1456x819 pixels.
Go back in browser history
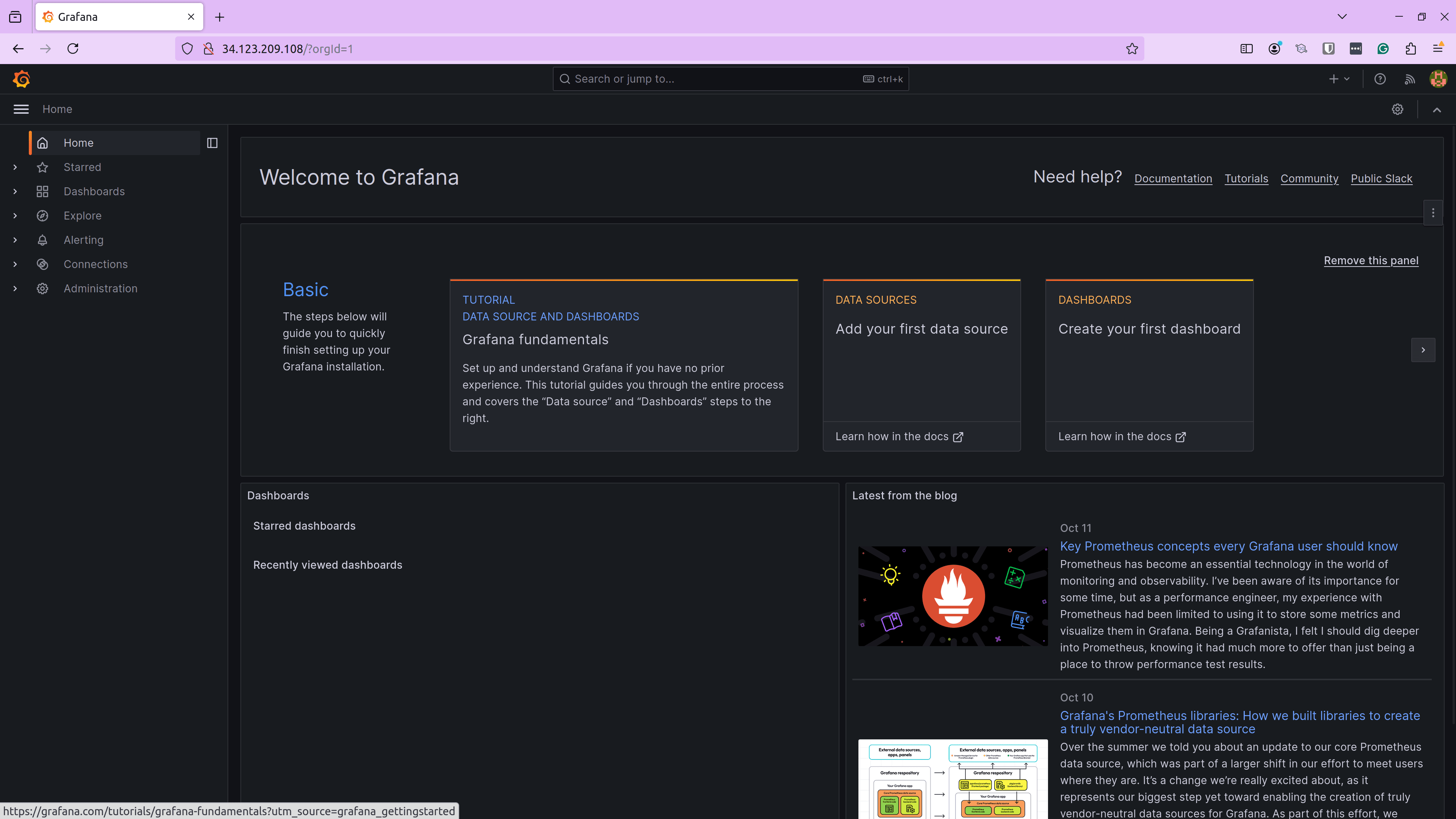coord(18,49)
